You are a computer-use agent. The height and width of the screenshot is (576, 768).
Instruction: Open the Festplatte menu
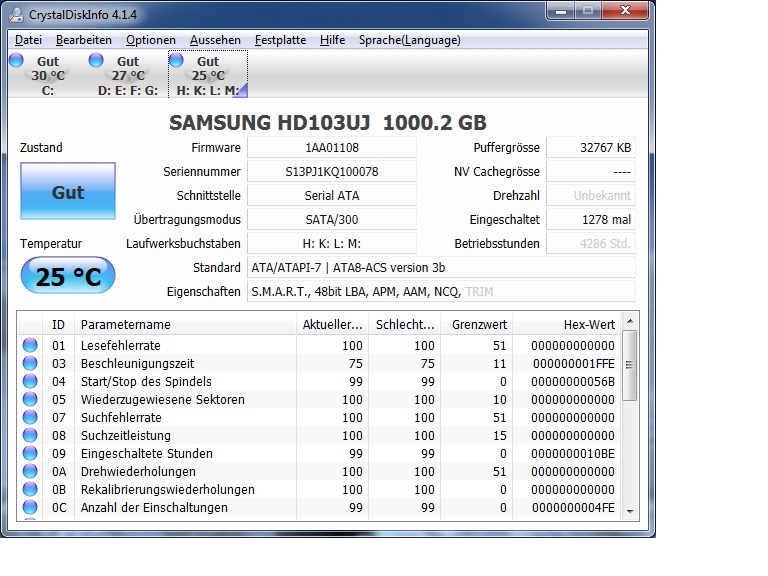[280, 40]
